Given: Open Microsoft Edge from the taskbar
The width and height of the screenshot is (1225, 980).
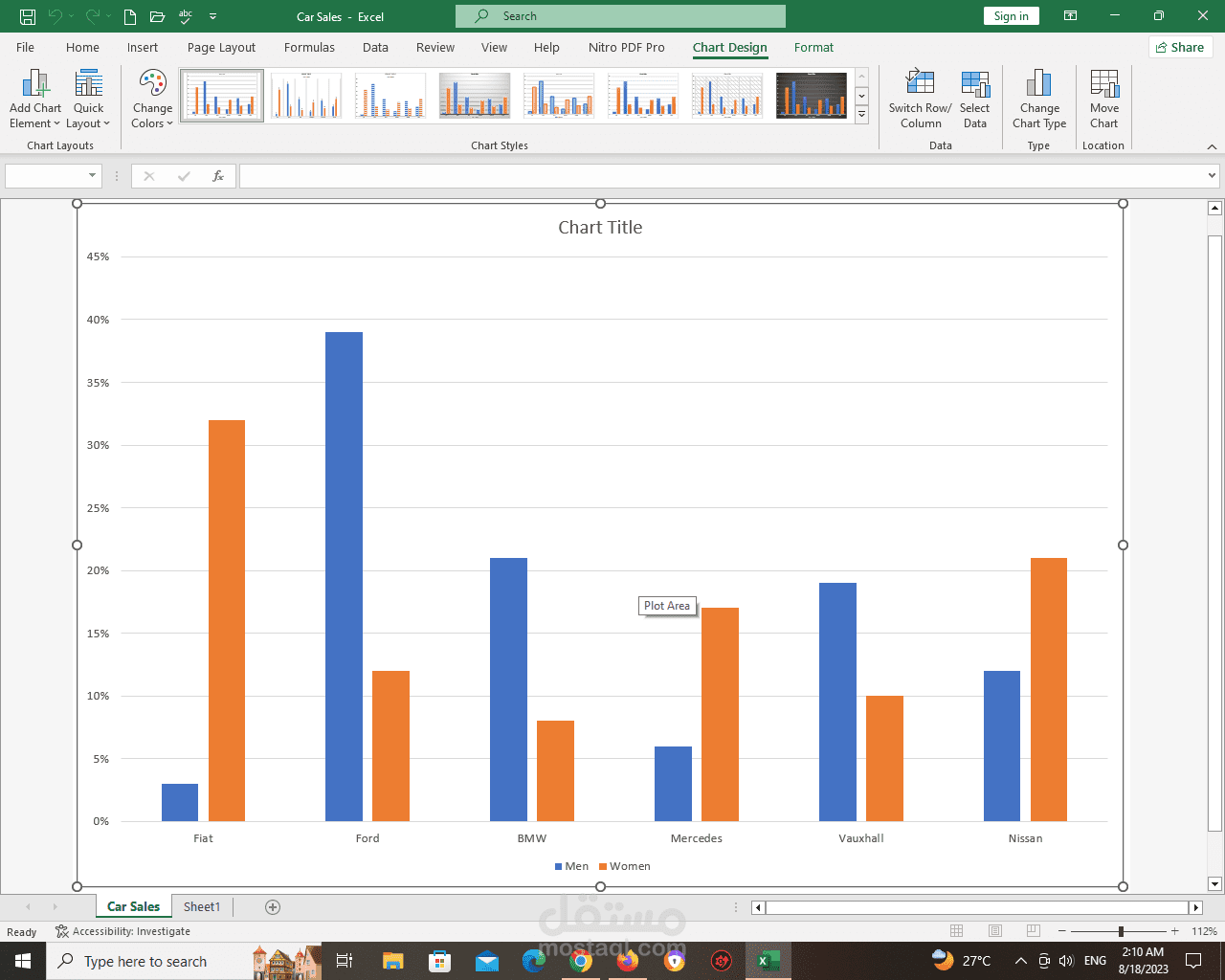Looking at the screenshot, I should (x=534, y=961).
